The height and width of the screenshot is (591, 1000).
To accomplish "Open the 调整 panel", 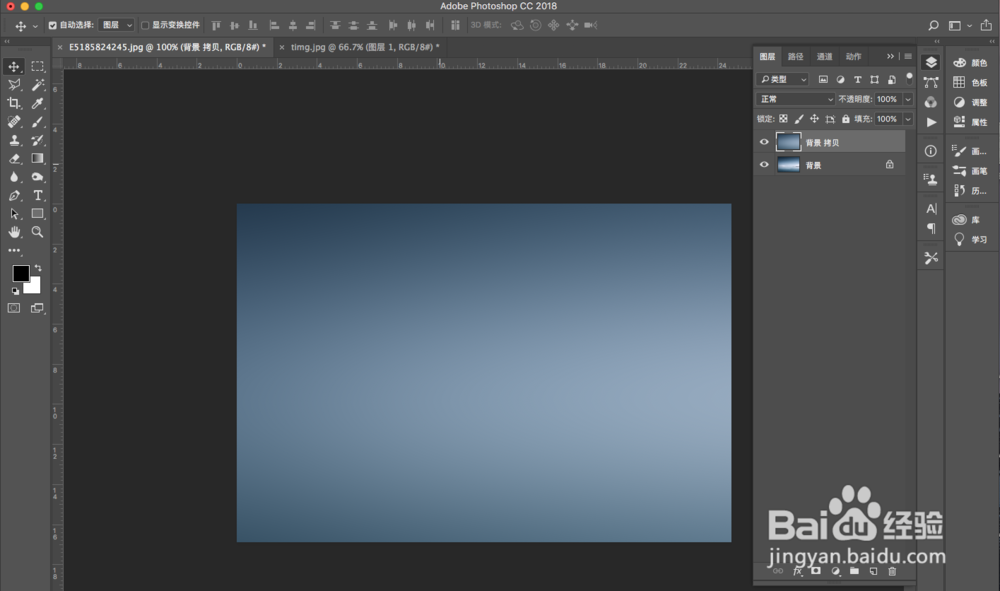I will pyautogui.click(x=970, y=102).
